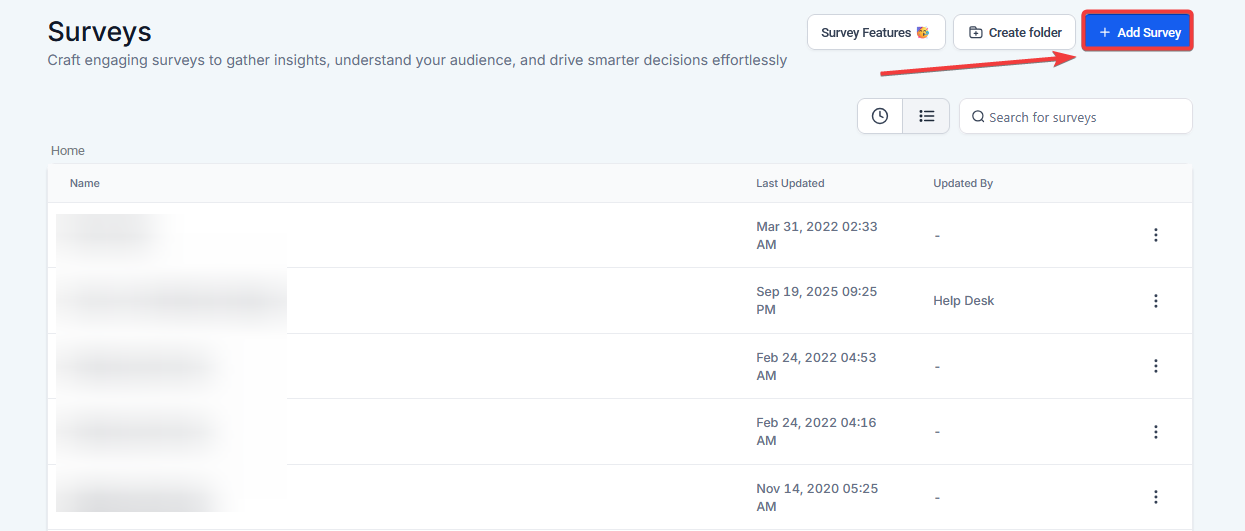The height and width of the screenshot is (531, 1245).
Task: Click the Add Survey button
Action: click(1138, 33)
